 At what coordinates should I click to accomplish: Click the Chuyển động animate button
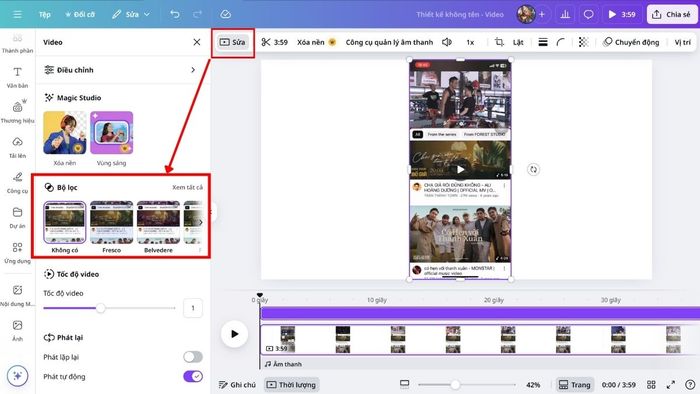click(x=631, y=42)
